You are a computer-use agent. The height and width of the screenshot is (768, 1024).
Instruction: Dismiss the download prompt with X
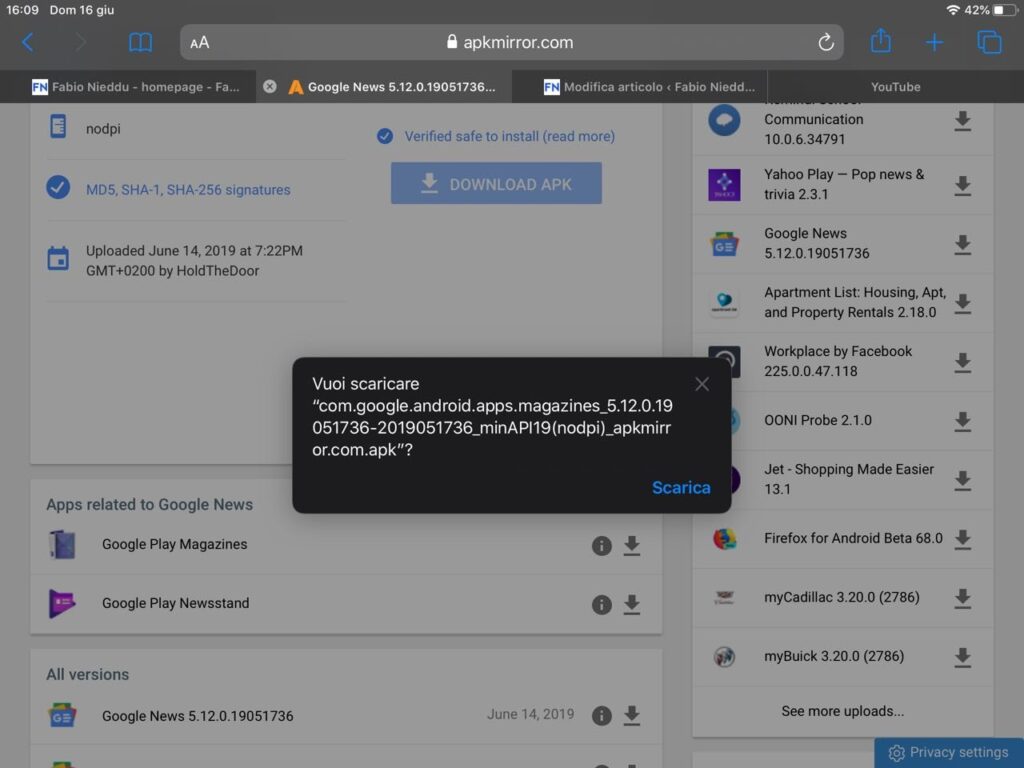[702, 384]
